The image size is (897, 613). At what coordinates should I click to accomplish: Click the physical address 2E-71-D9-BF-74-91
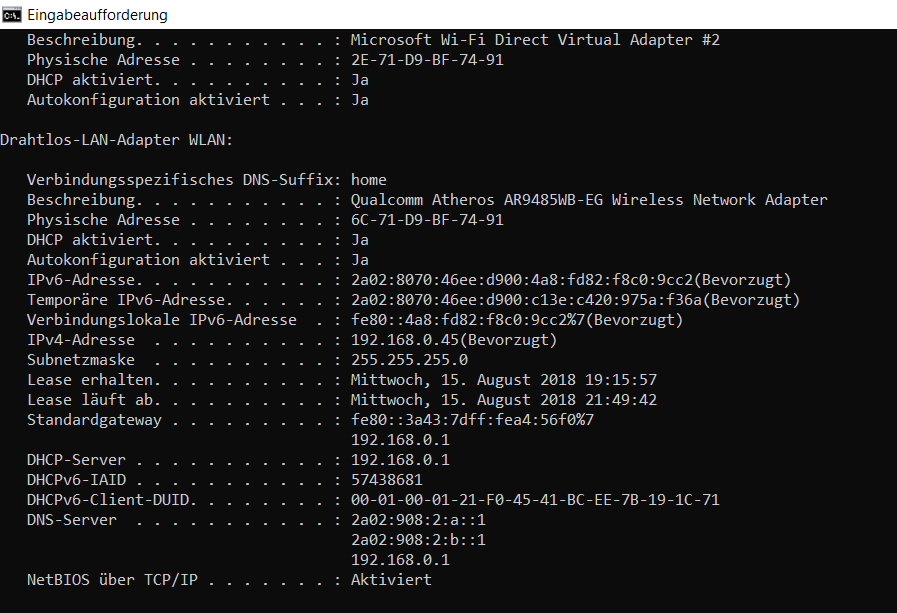(426, 60)
